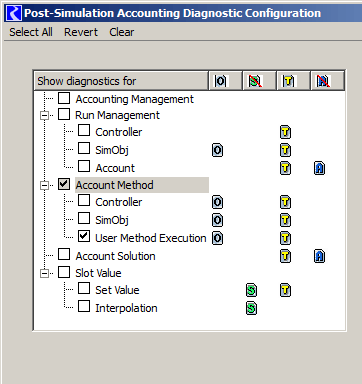The height and width of the screenshot is (384, 362).
Task: Click the T icon in Account Method Controller row
Action: tap(285, 202)
